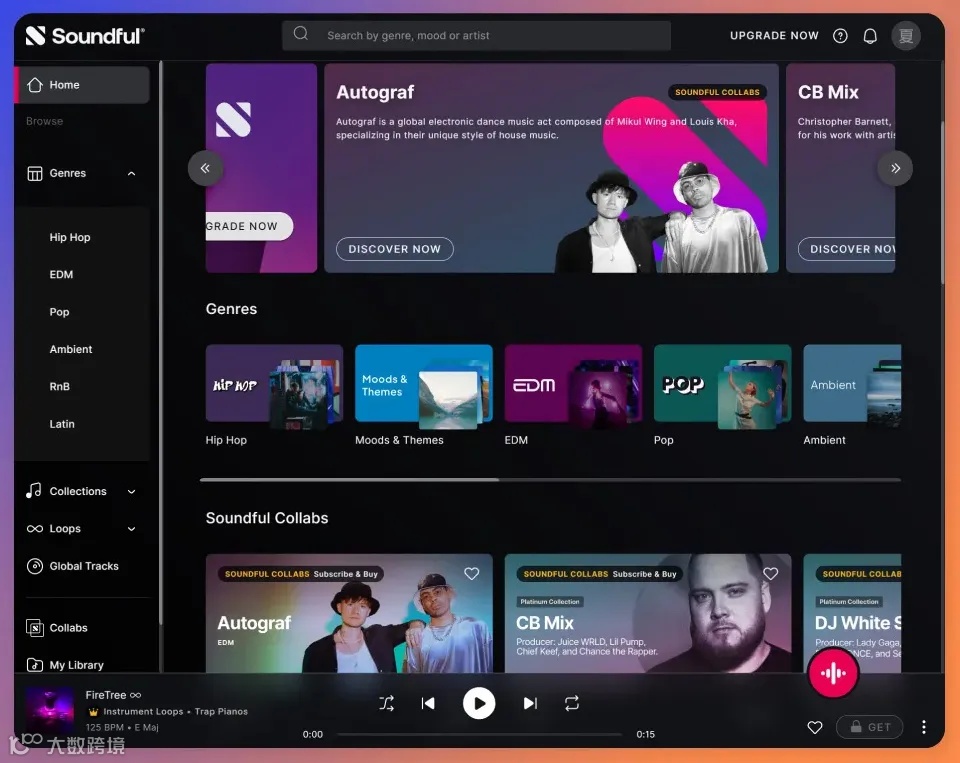This screenshot has width=960, height=763.
Task: Open the Ambient genre card
Action: [852, 387]
